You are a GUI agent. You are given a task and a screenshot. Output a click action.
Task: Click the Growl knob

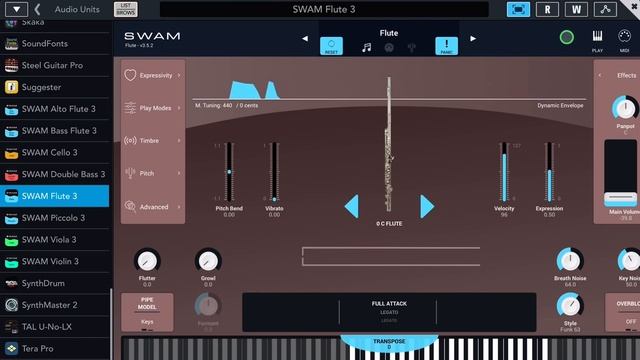tap(208, 261)
